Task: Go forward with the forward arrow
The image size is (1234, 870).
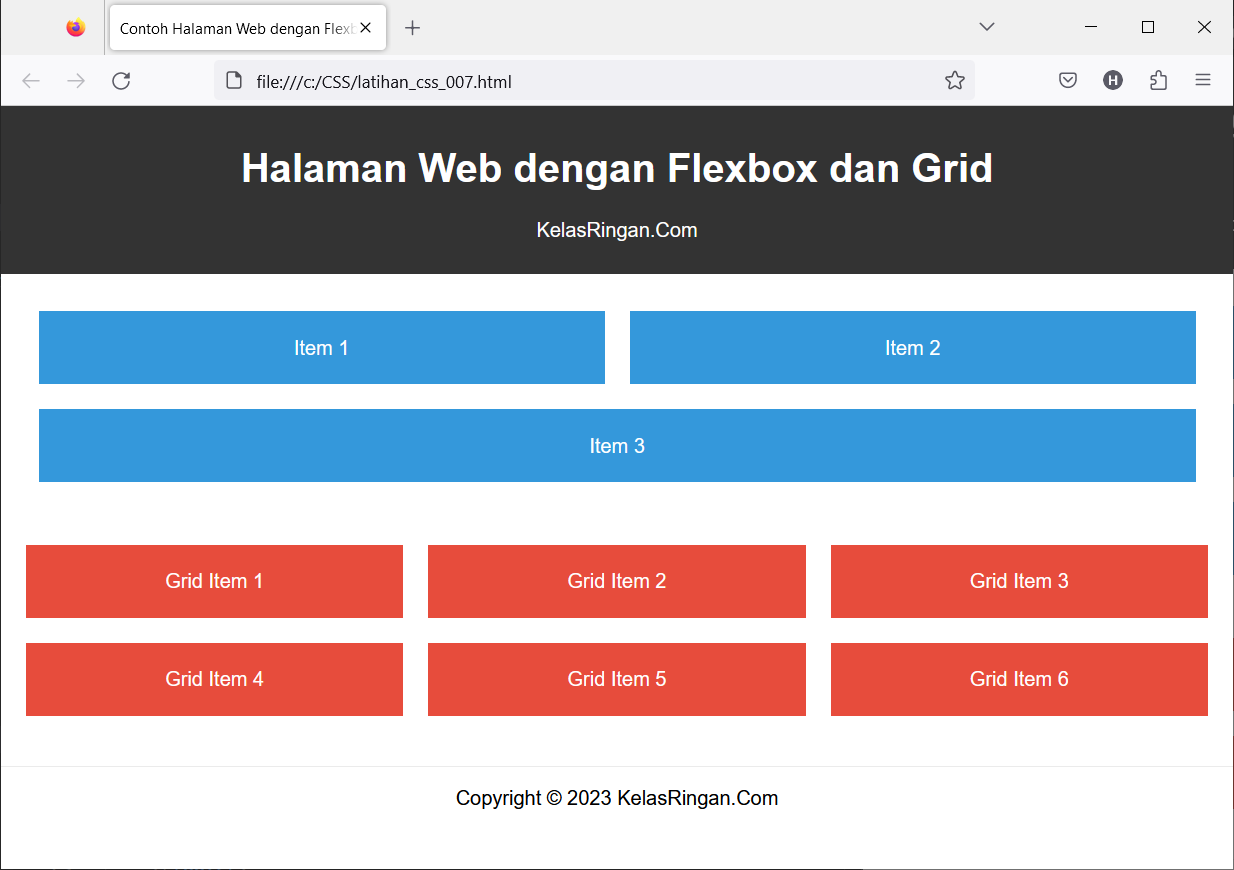Action: point(76,81)
